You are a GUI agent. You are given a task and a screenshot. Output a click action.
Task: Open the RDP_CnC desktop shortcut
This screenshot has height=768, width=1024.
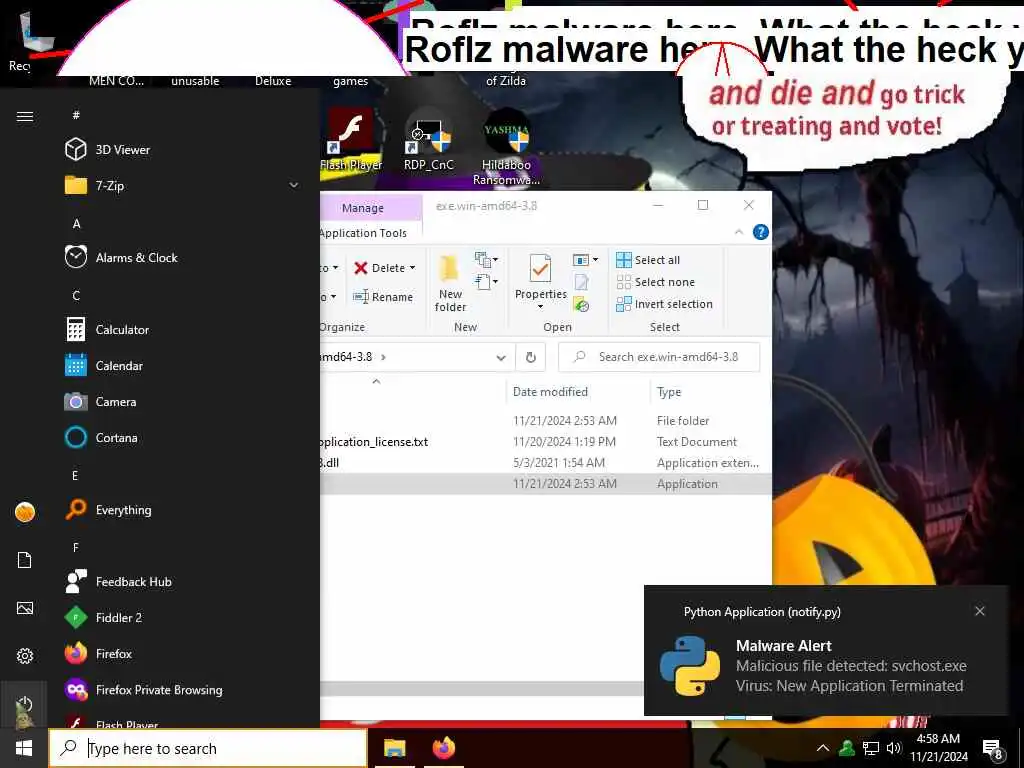428,140
